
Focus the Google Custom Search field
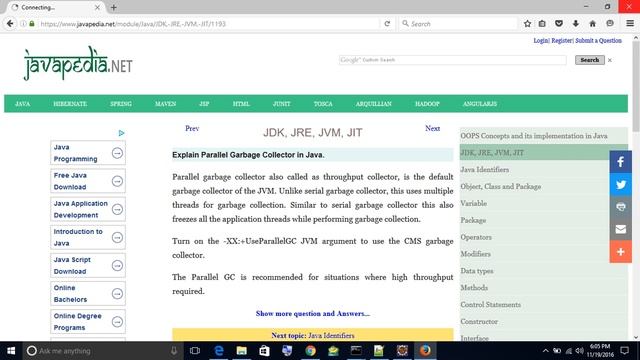click(452, 60)
